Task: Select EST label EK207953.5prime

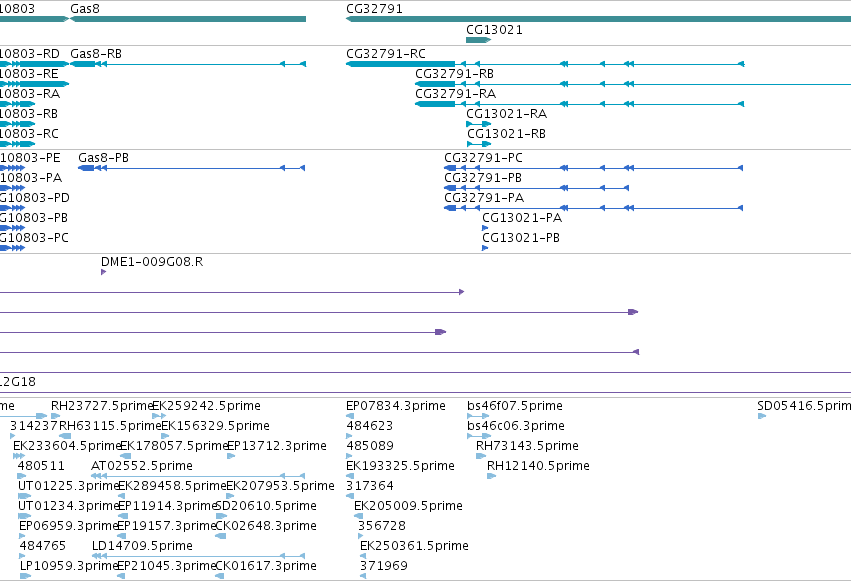Action: (x=280, y=486)
